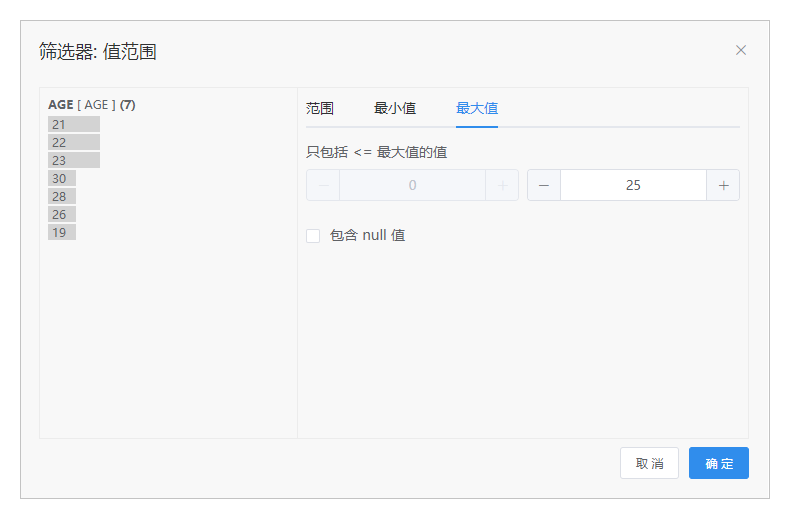The width and height of the screenshot is (790, 519).
Task: Select AGE value 23 bar
Action: coord(74,160)
